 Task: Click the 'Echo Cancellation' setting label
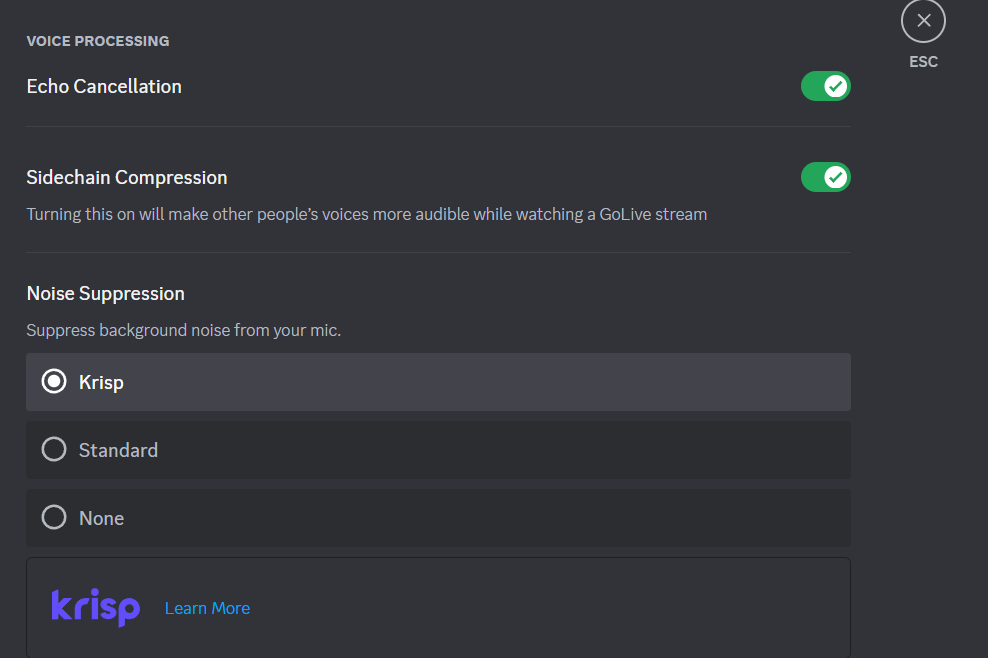tap(104, 87)
